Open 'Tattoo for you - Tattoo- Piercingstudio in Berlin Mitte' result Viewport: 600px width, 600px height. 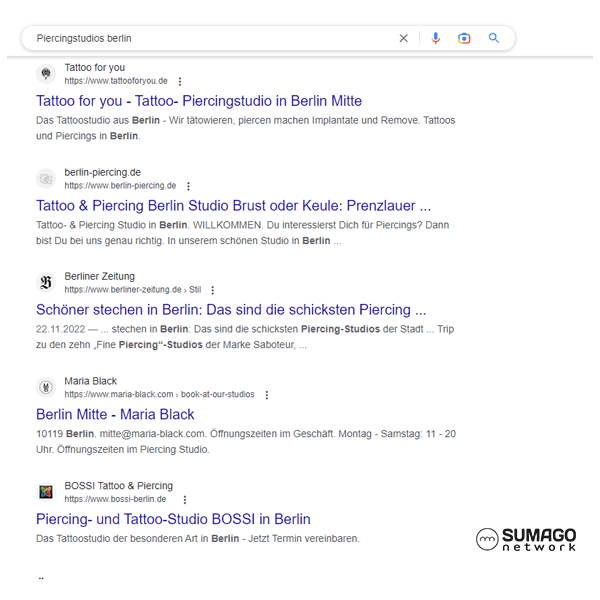click(x=199, y=101)
